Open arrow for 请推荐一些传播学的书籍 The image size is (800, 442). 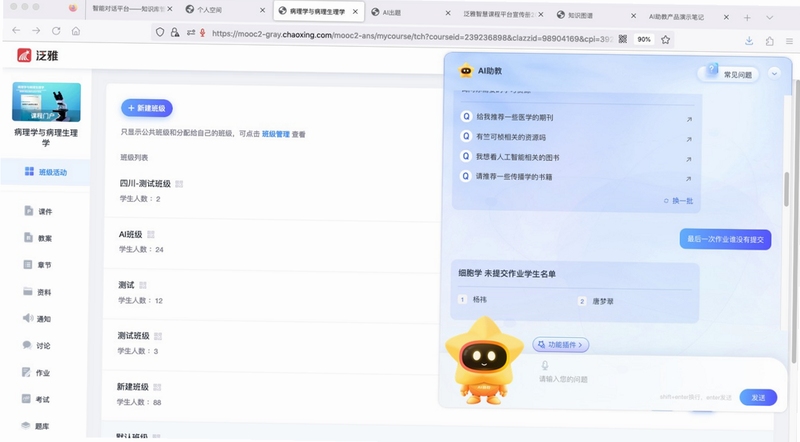pyautogui.click(x=688, y=179)
